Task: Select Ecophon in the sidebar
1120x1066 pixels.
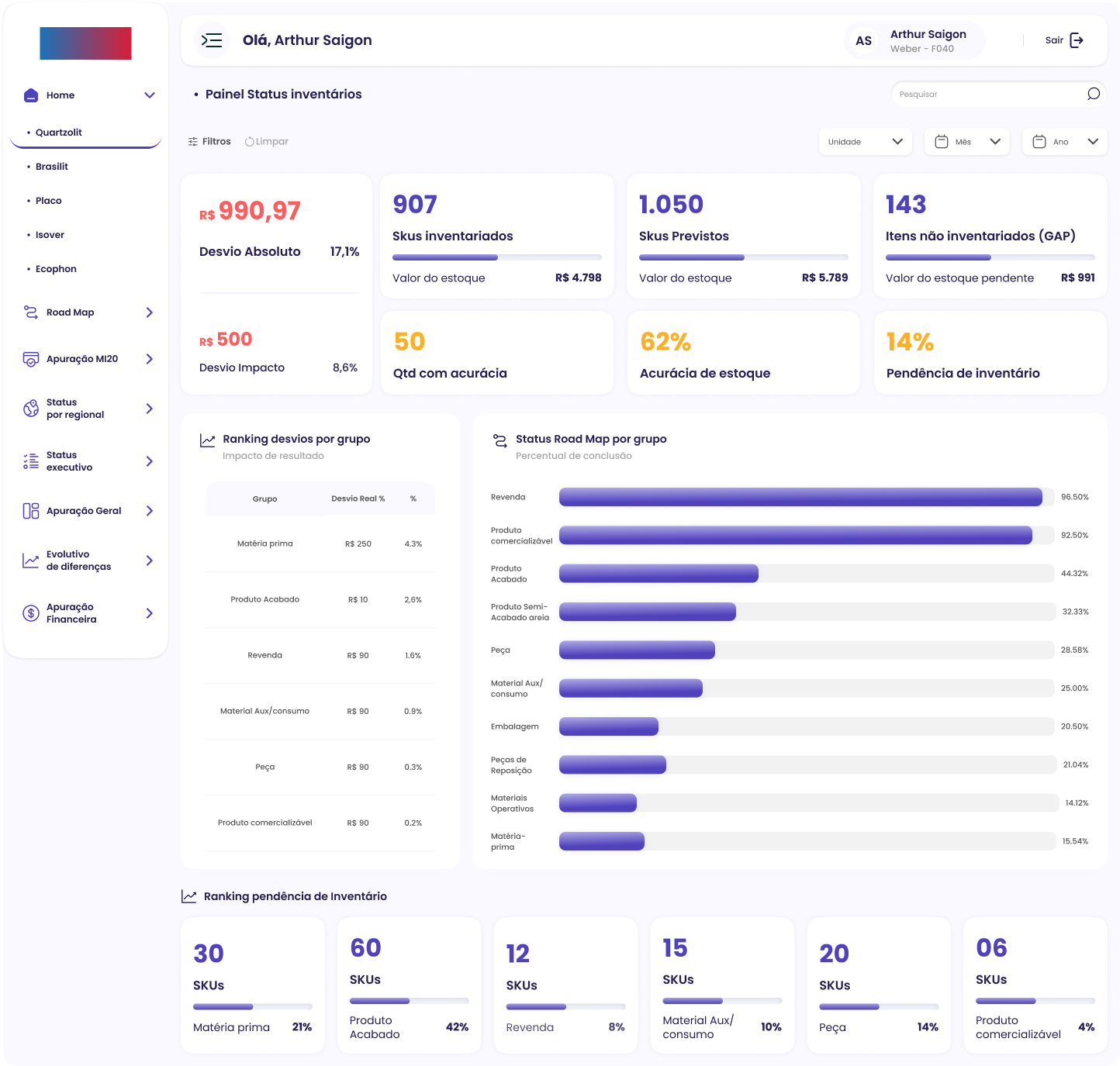Action: coord(56,269)
